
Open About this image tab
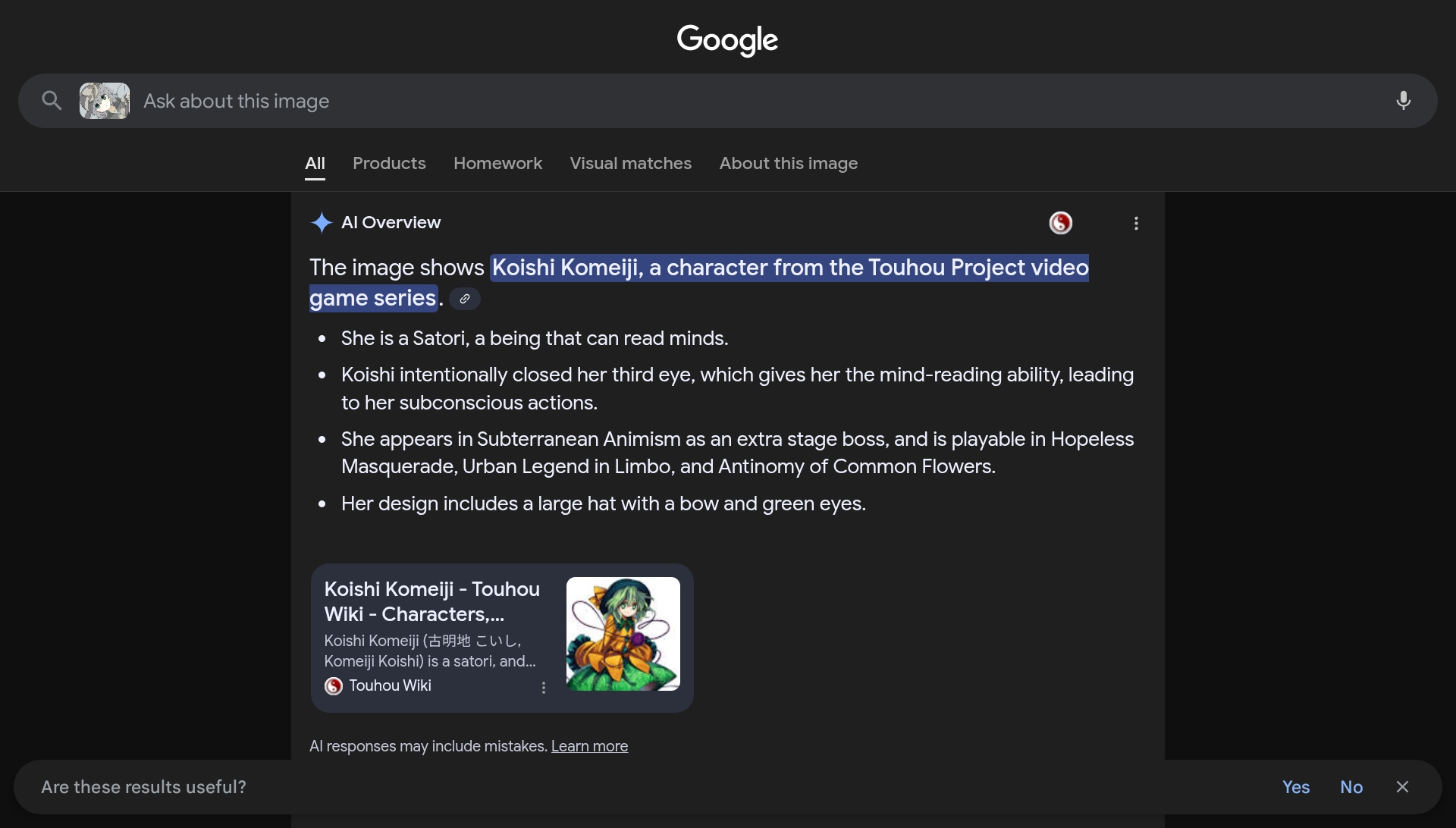pos(788,163)
